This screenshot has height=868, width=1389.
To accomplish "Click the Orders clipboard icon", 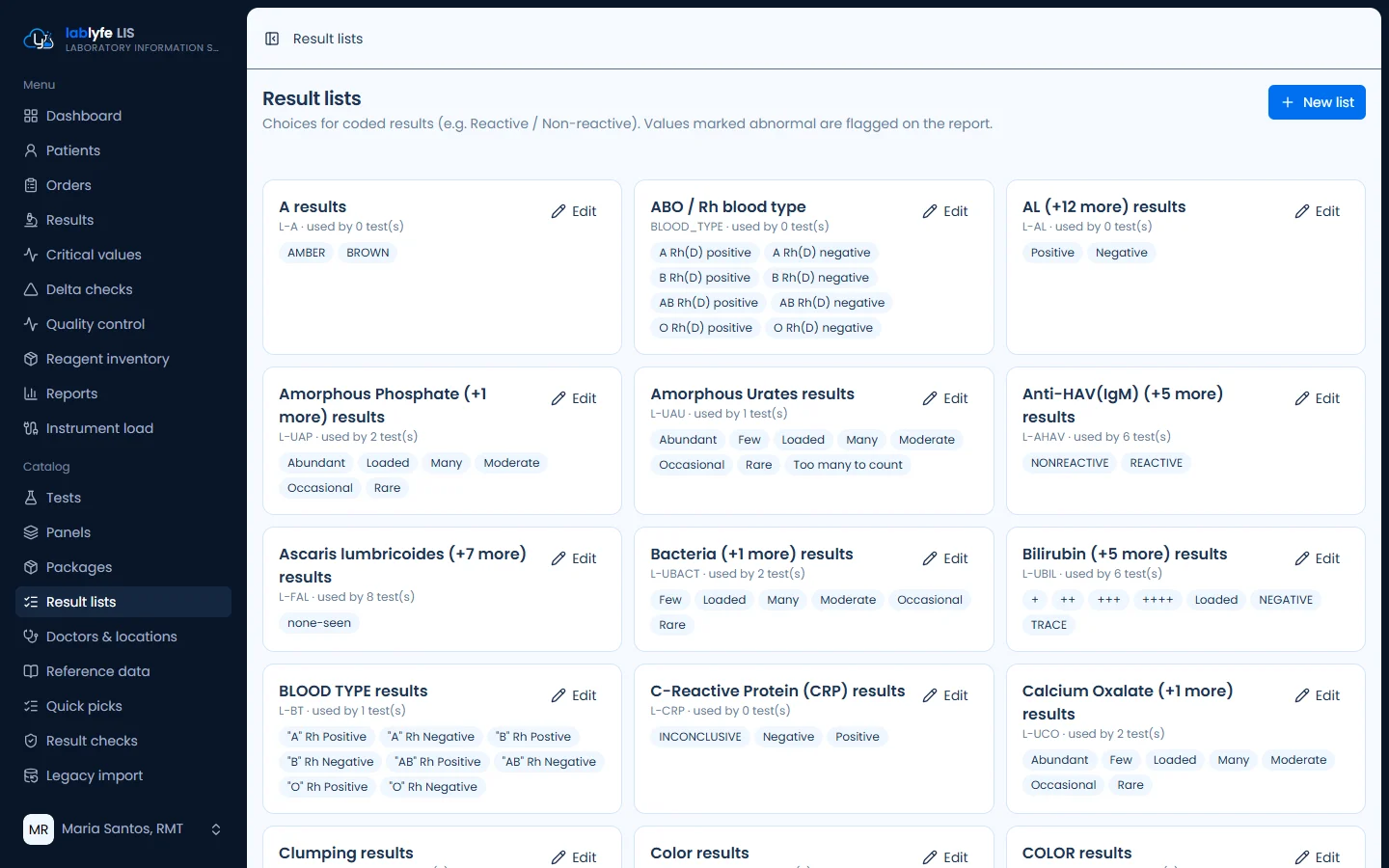I will (x=31, y=185).
